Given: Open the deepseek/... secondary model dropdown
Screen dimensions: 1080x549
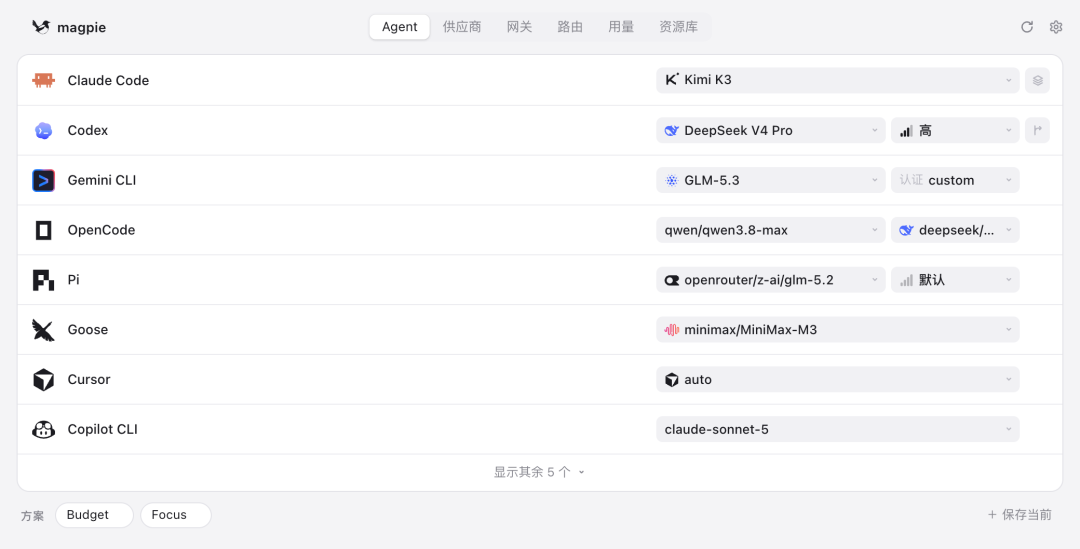Looking at the screenshot, I should coord(955,230).
